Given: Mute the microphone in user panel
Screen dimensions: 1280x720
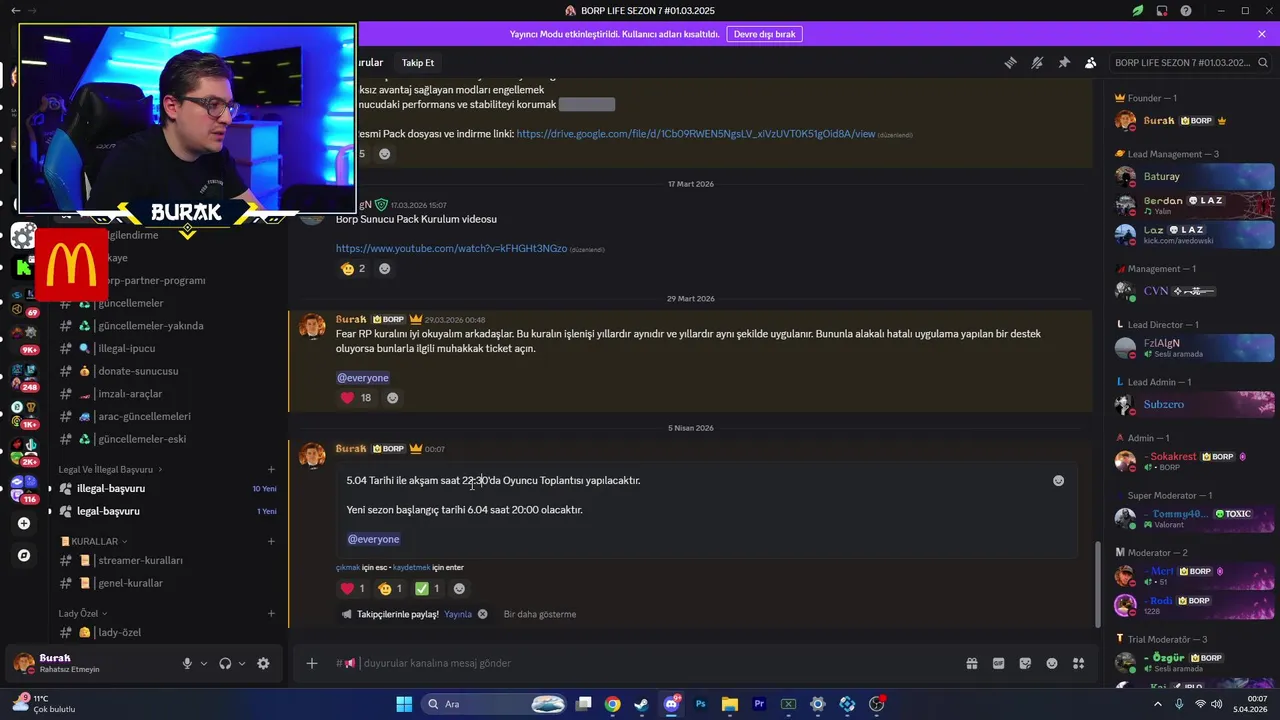Looking at the screenshot, I should [187, 663].
